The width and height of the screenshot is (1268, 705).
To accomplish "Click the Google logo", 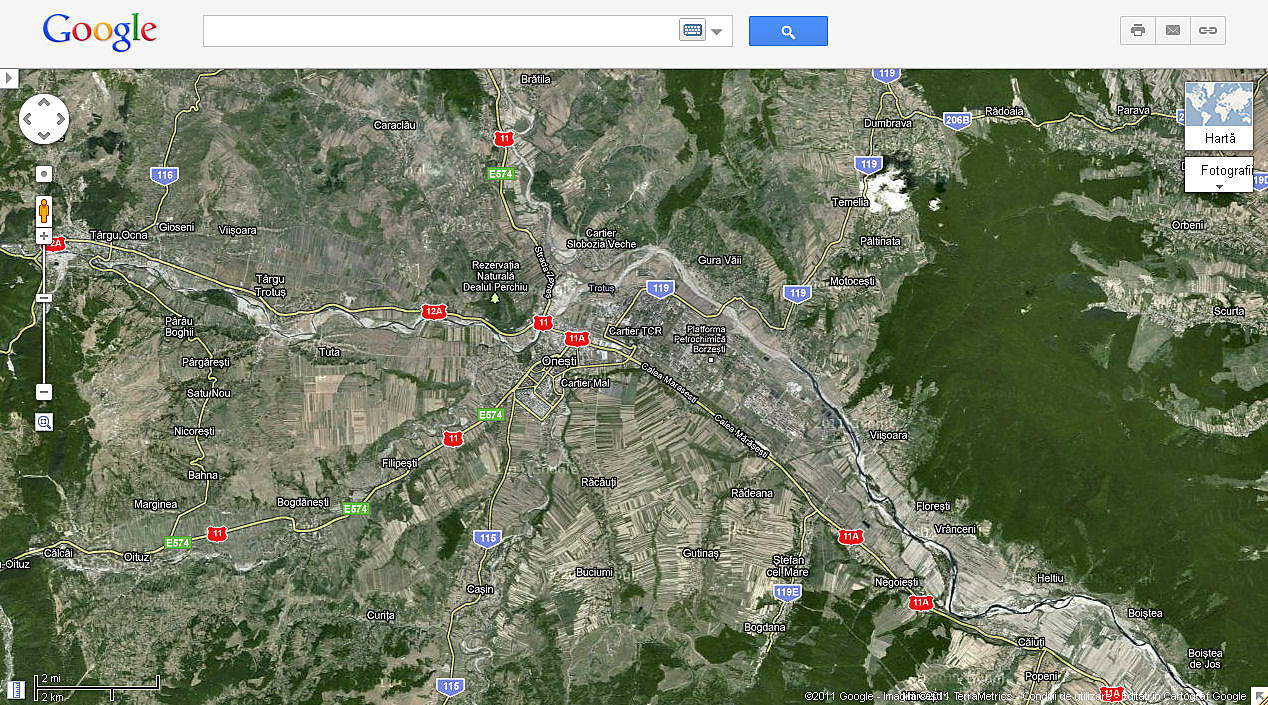I will 99,31.
